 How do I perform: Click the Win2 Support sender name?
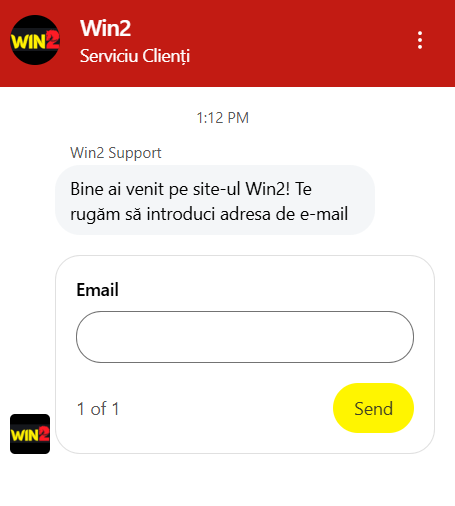116,153
